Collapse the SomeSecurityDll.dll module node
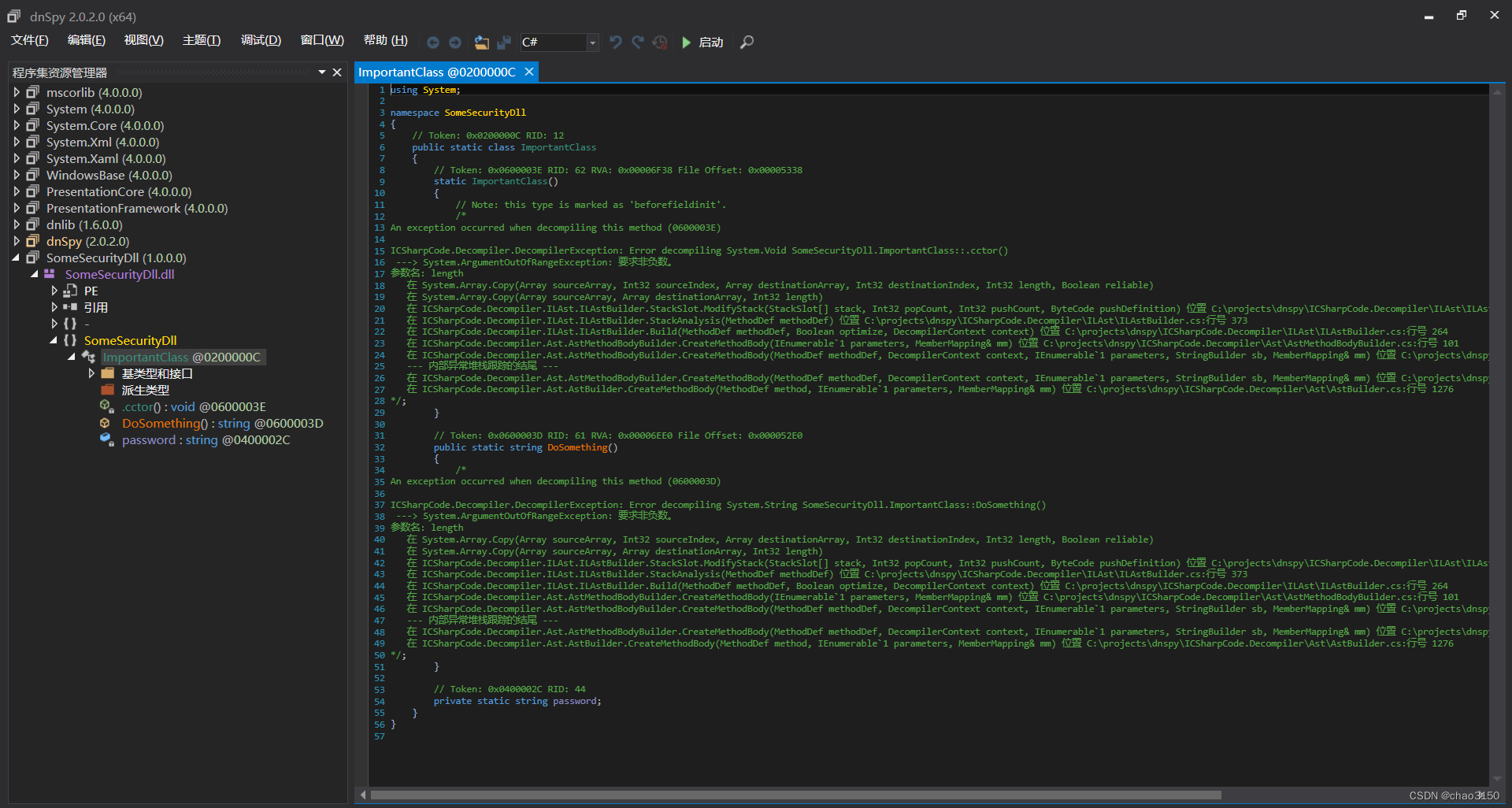 tap(34, 274)
